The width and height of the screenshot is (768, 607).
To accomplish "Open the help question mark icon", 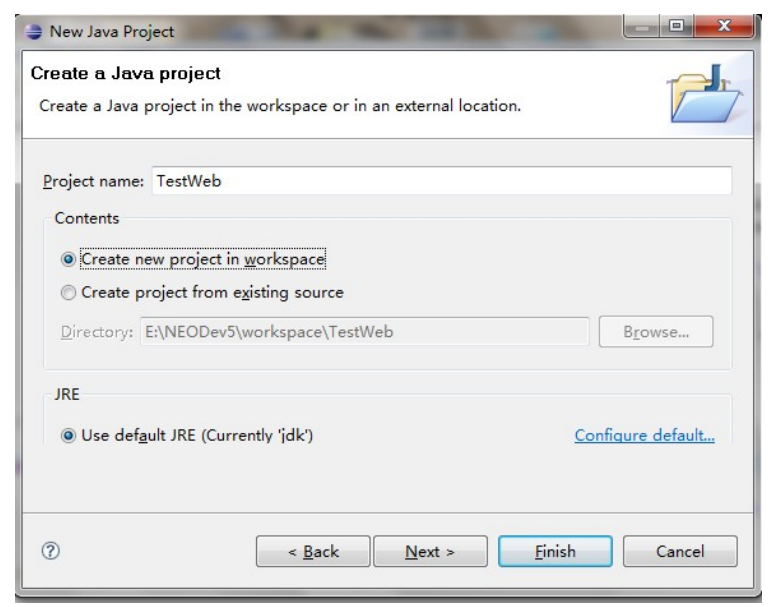I will [50, 551].
